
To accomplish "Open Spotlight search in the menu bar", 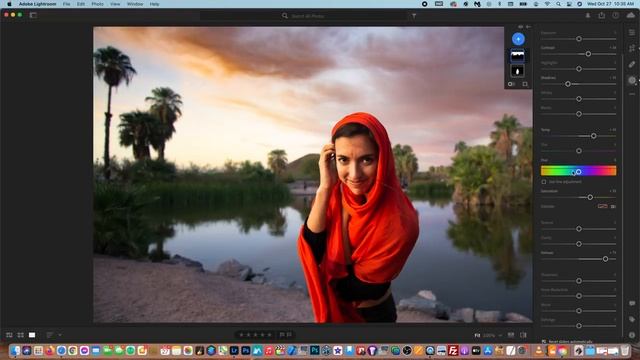I will tap(558, 4).
